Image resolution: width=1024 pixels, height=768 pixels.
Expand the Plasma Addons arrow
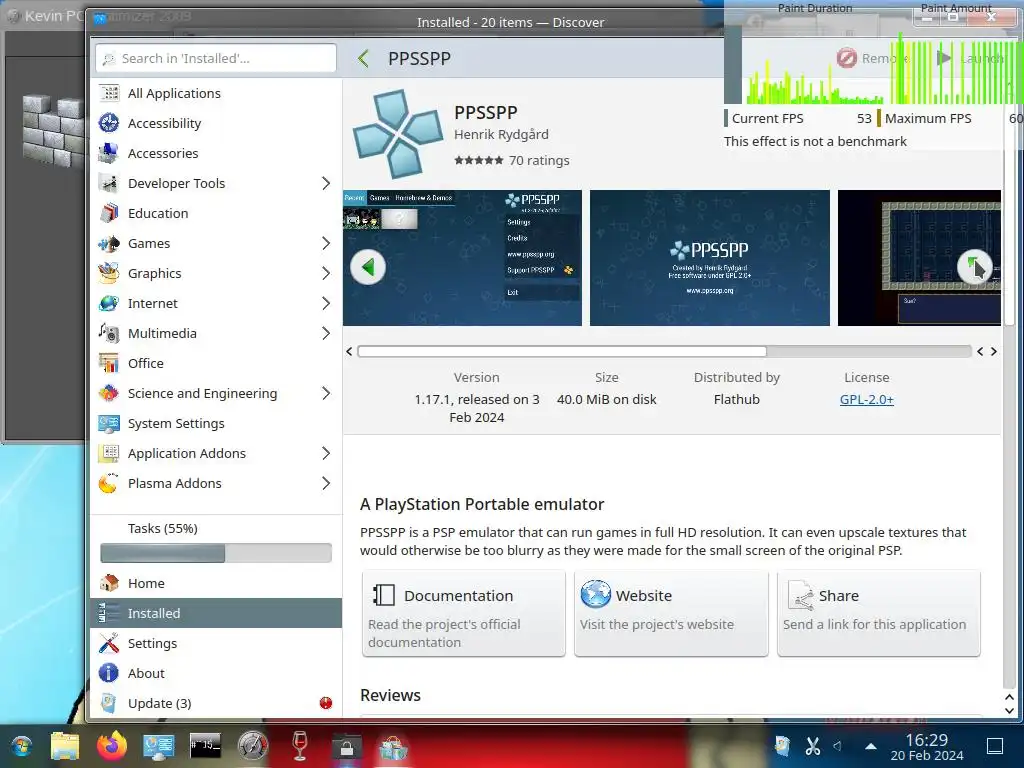(x=326, y=484)
